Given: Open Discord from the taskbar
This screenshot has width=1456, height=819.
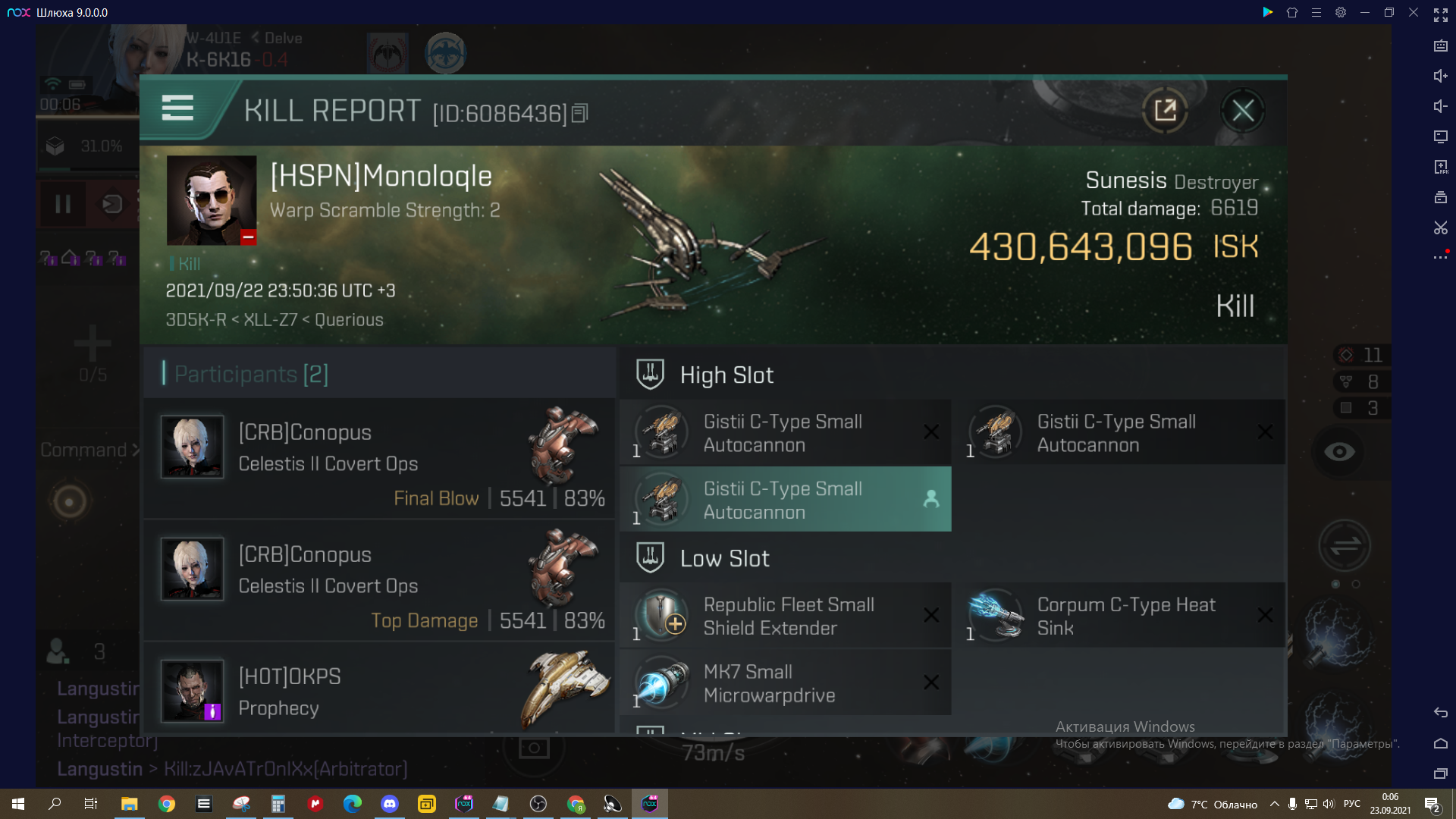Looking at the screenshot, I should pos(390,804).
